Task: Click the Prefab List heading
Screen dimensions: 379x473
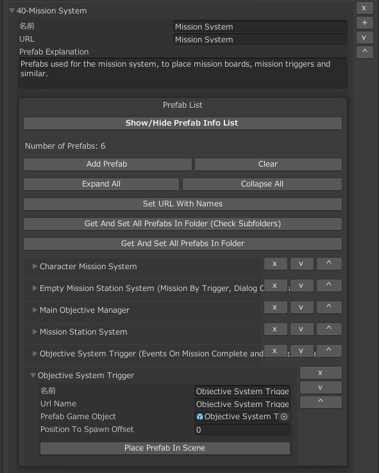Action: [182, 105]
